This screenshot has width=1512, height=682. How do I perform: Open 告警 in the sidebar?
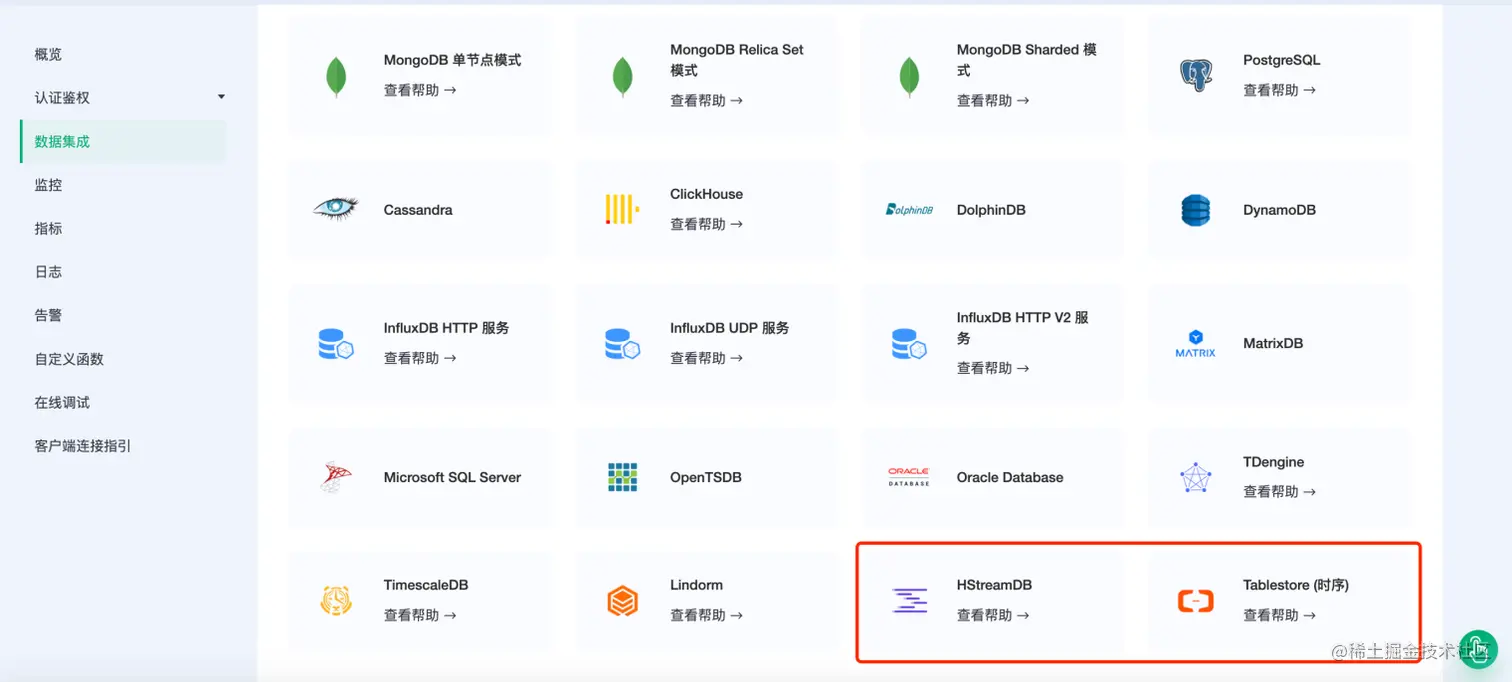48,315
